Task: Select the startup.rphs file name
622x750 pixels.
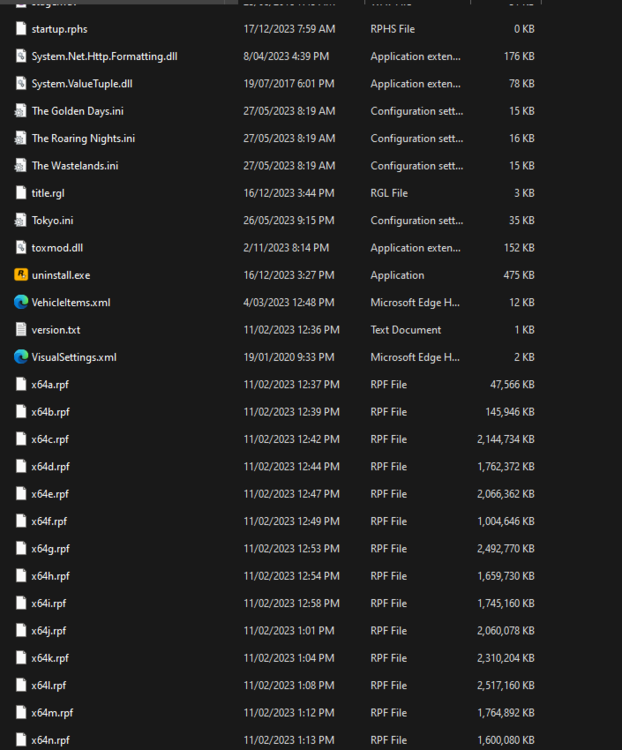Action: [x=59, y=29]
